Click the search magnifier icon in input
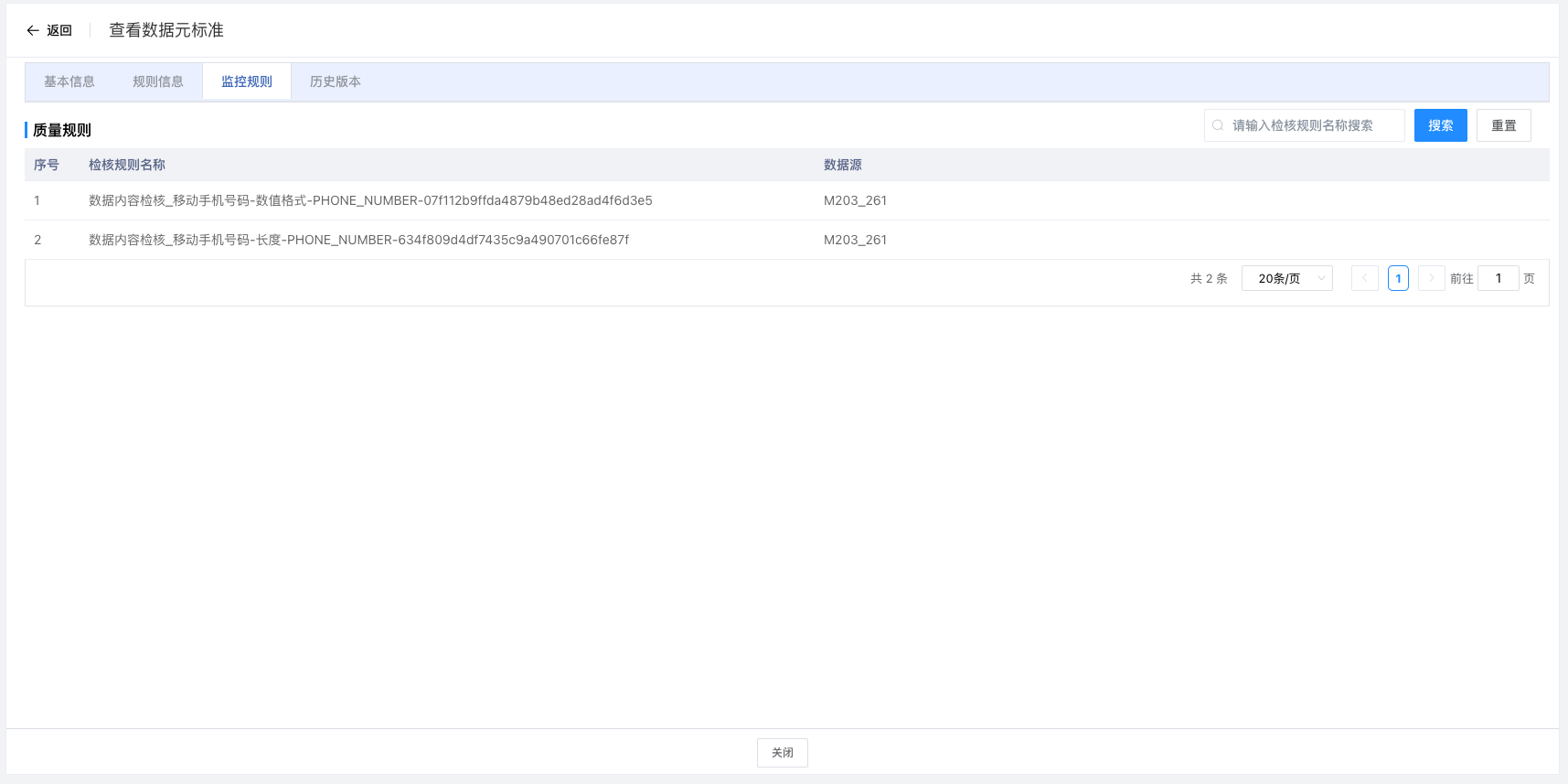 [1218, 125]
